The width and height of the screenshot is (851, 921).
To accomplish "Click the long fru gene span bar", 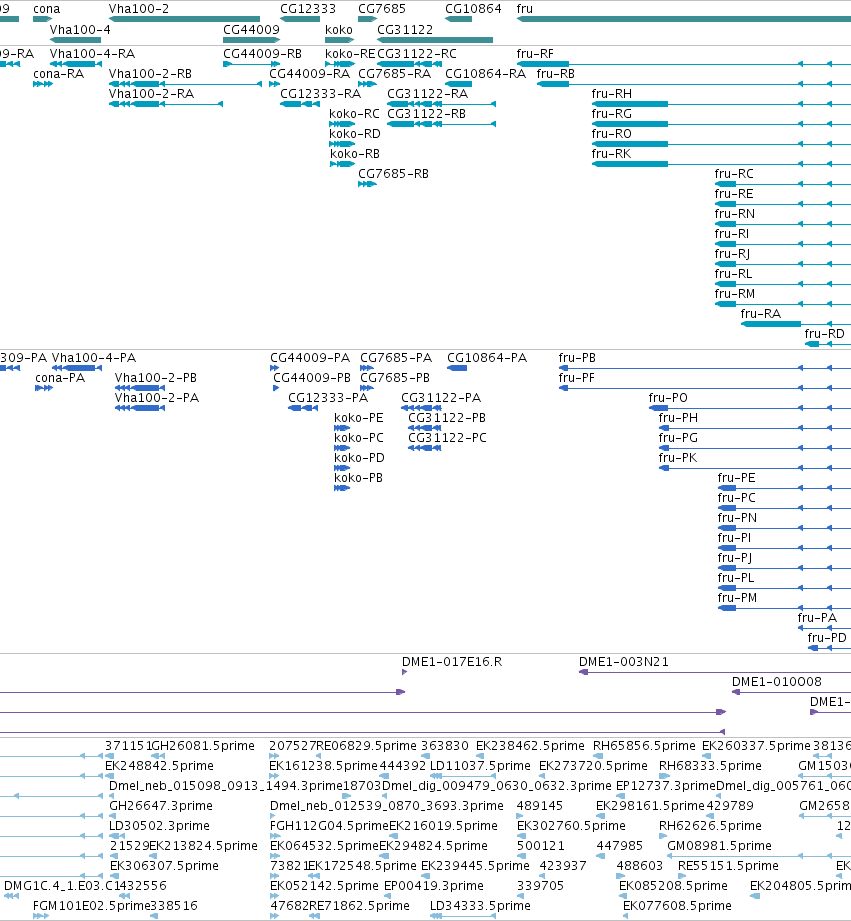I will (684, 19).
